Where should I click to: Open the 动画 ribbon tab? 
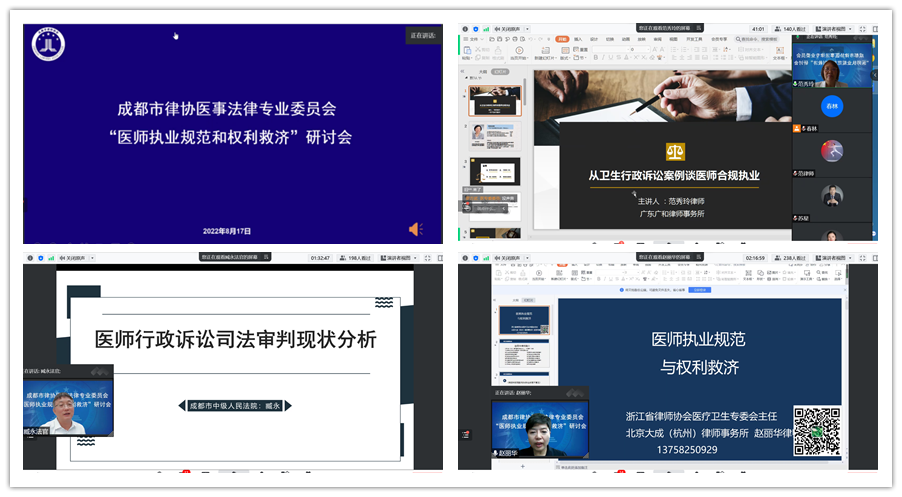626,39
